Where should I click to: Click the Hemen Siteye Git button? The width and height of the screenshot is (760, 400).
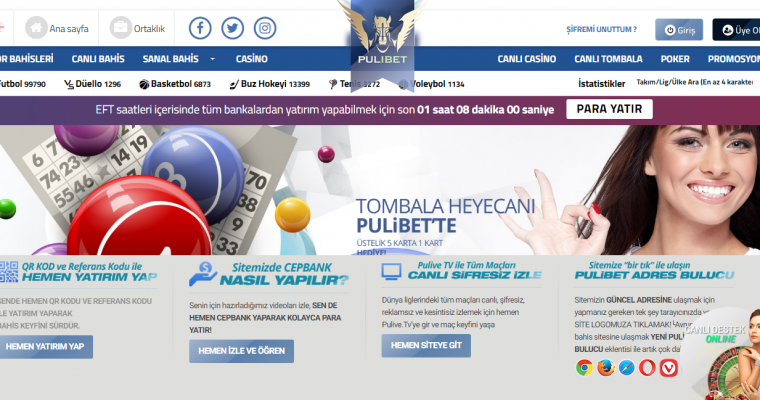click(x=426, y=346)
